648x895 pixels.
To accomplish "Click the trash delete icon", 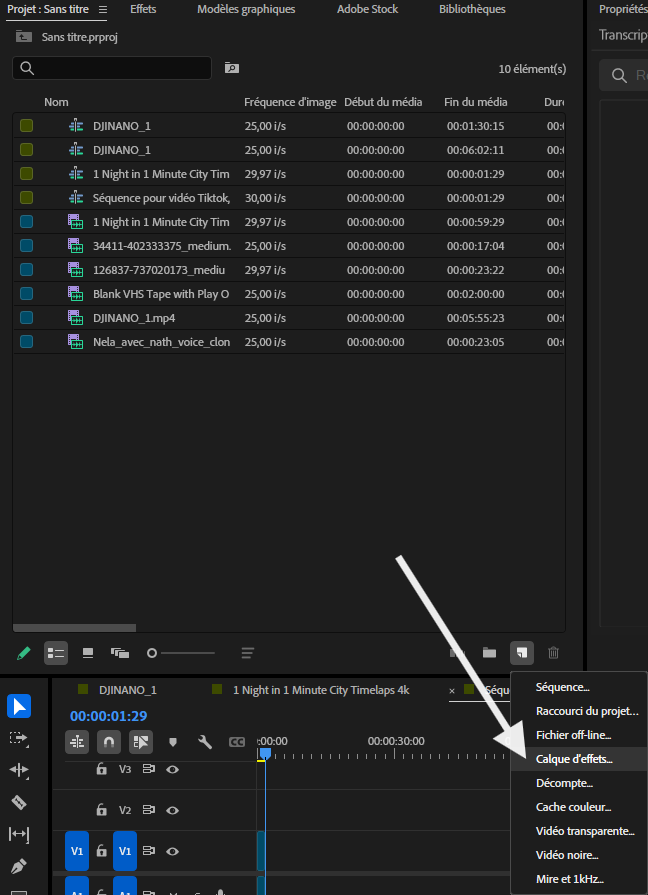I will [553, 652].
